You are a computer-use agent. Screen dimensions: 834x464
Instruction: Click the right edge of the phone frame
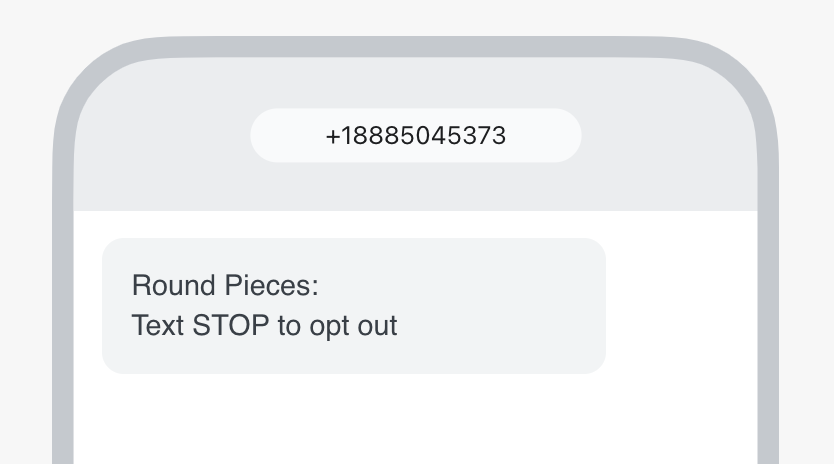click(768, 300)
